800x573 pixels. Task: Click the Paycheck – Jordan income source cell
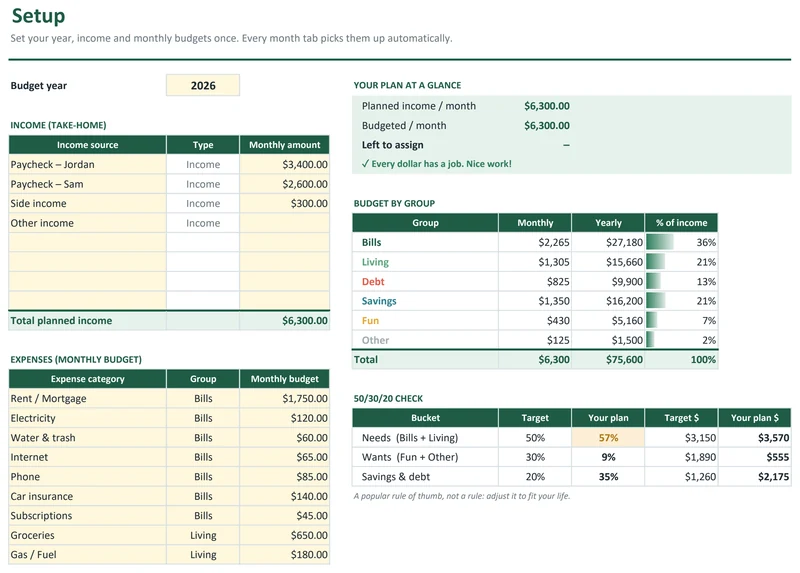(87, 164)
